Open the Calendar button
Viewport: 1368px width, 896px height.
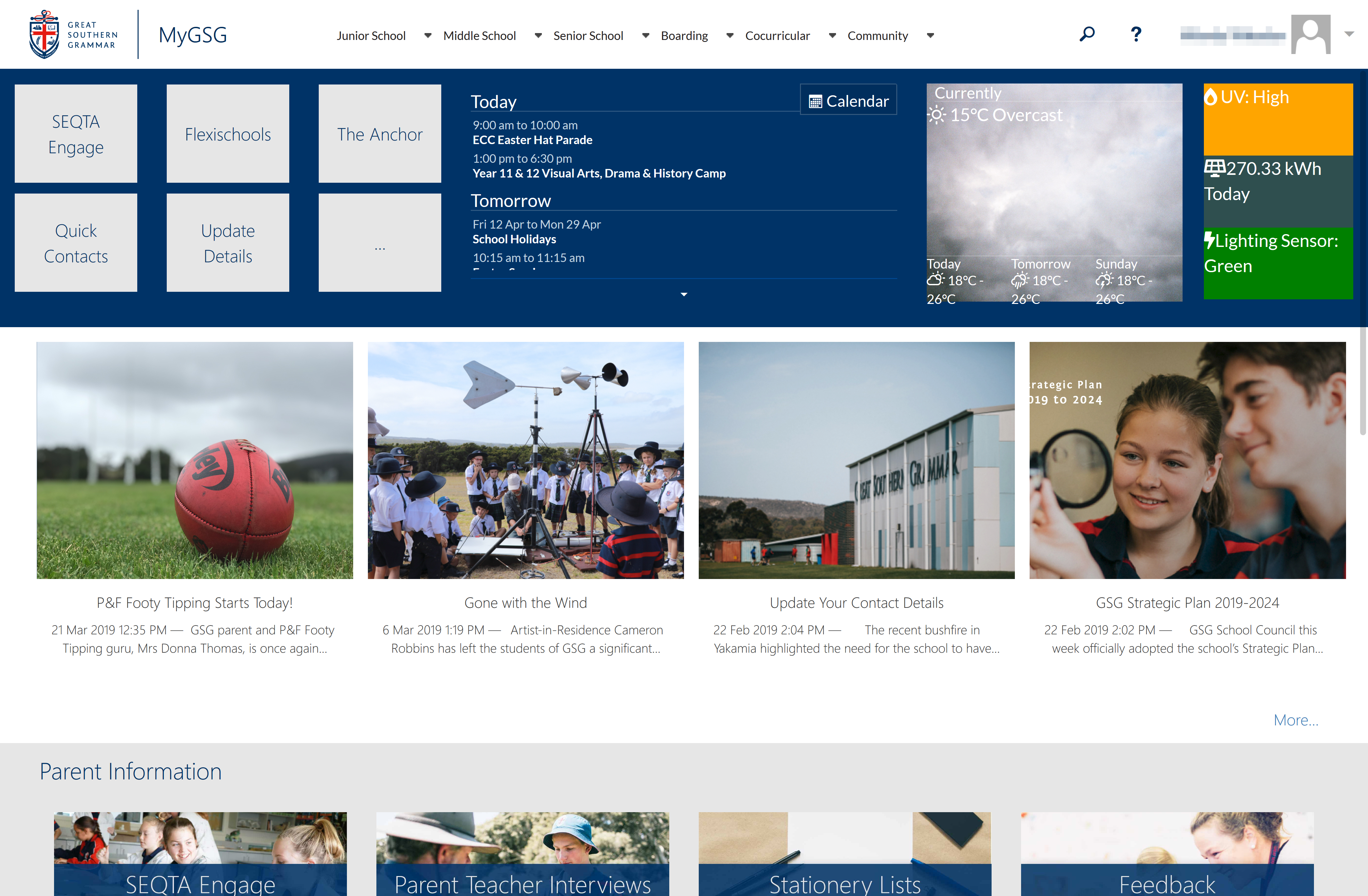click(x=848, y=101)
